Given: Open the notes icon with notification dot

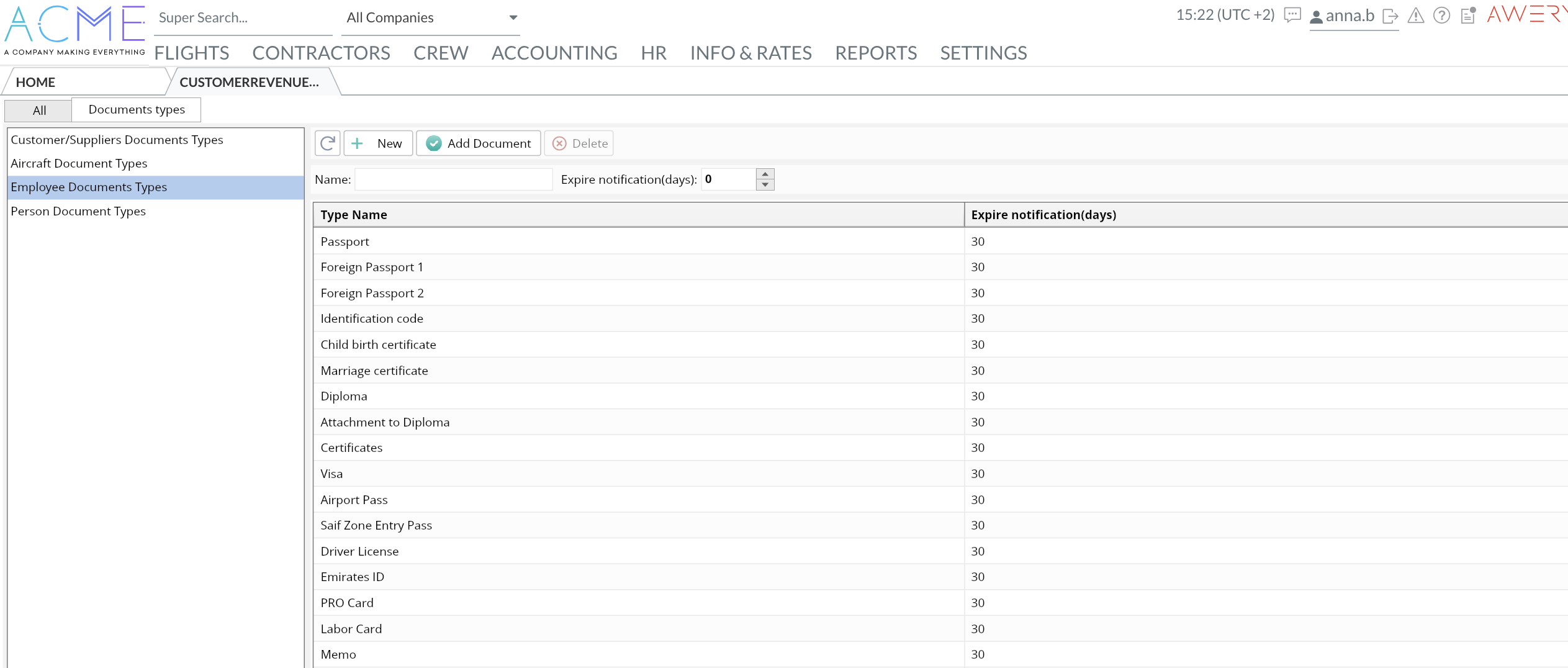Looking at the screenshot, I should 1468,16.
